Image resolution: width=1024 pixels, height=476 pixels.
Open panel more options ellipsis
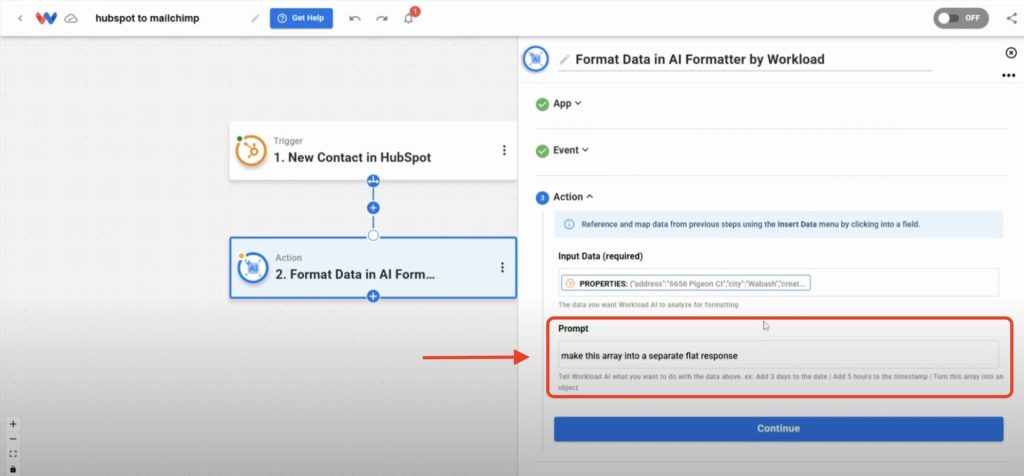1008,76
